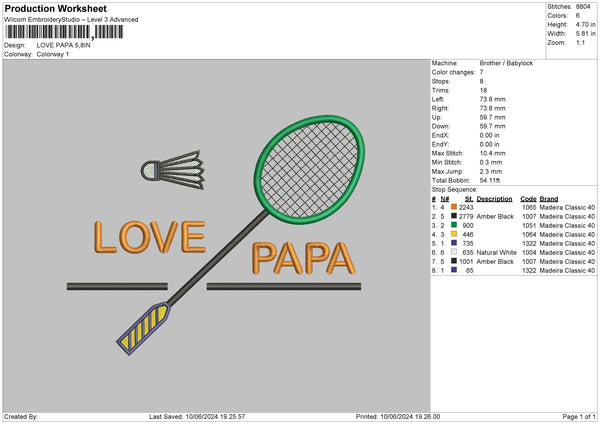Click the St. column header

pyautogui.click(x=469, y=199)
